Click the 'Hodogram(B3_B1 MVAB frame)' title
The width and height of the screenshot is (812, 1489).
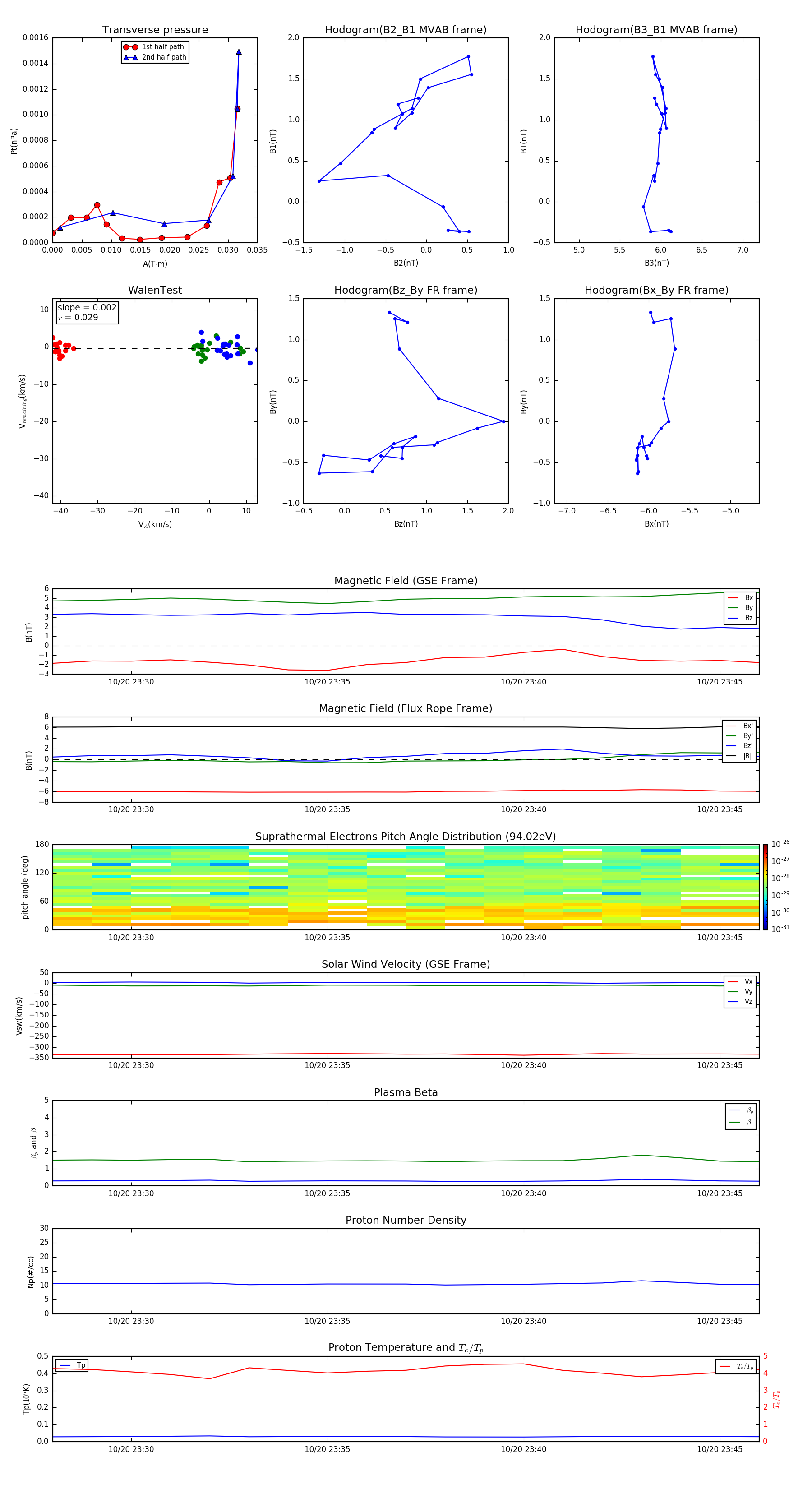click(656, 30)
